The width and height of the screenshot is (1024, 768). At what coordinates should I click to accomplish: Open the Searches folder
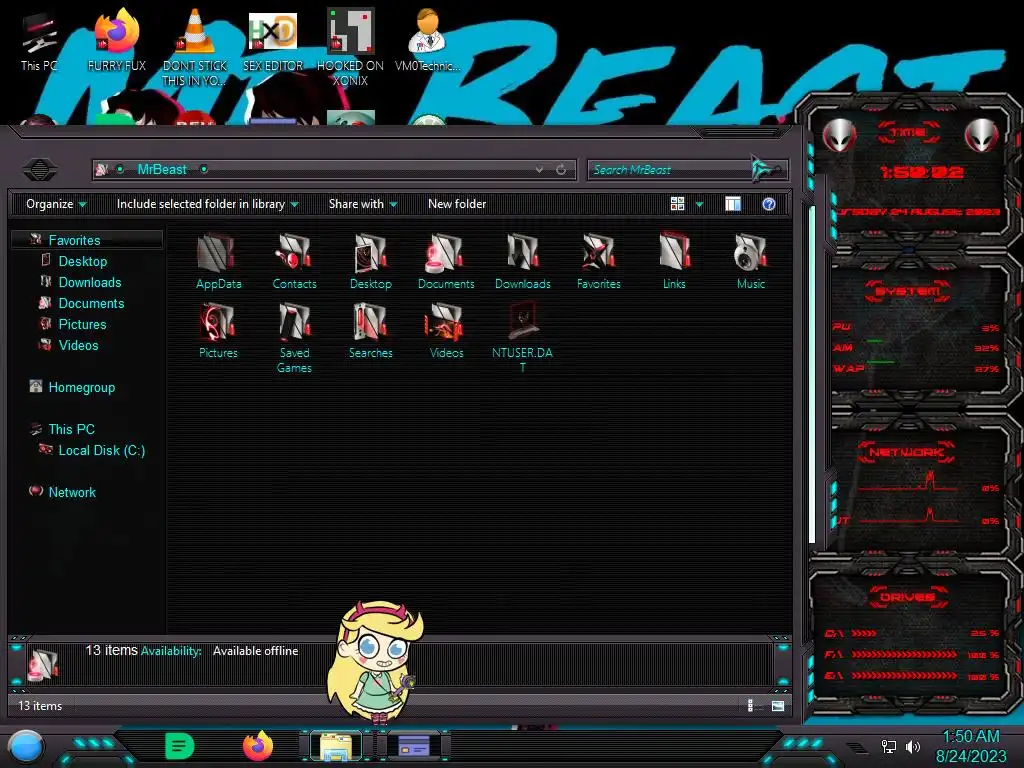point(370,330)
